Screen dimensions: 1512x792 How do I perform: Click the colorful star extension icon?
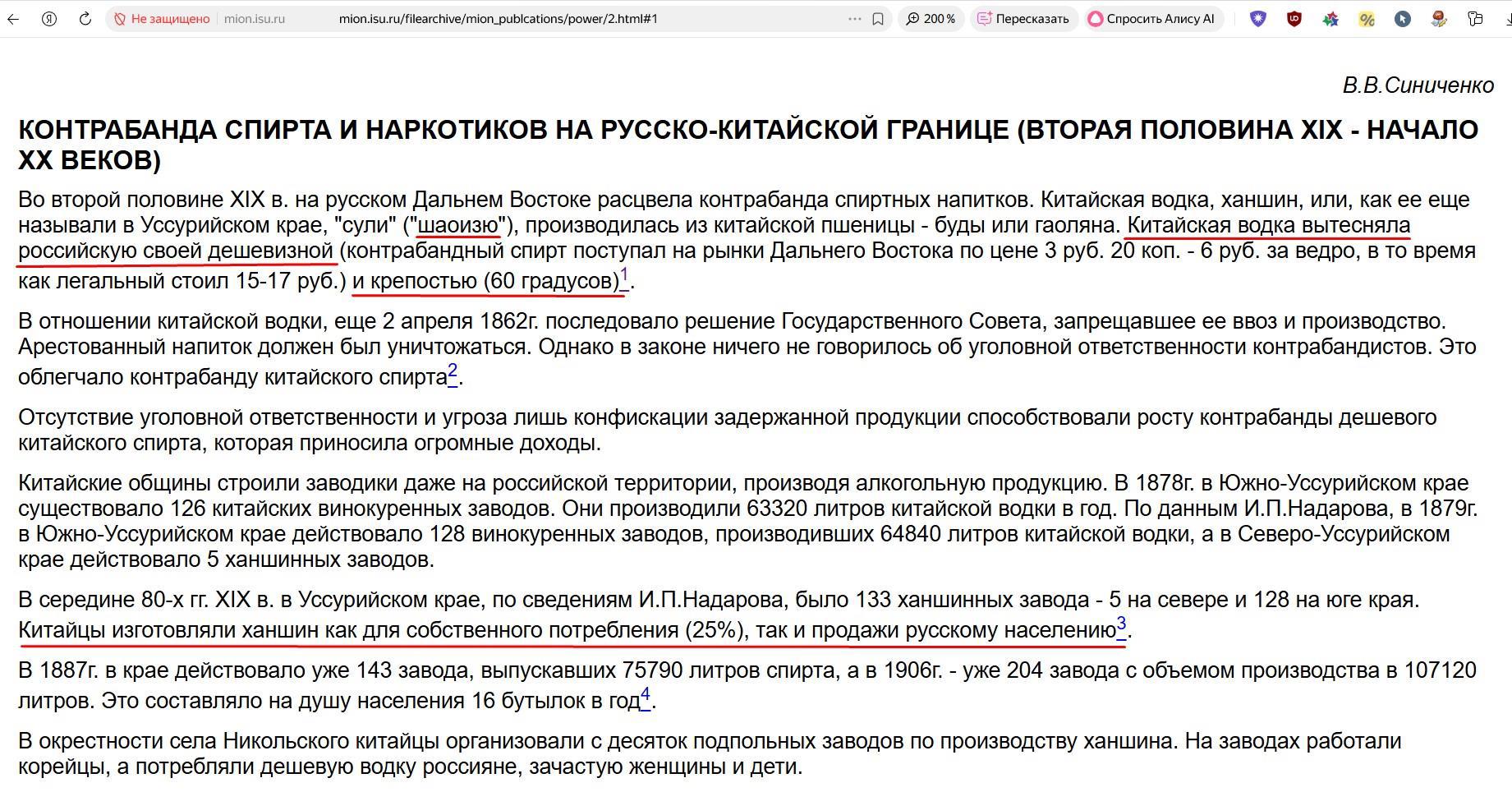pyautogui.click(x=1330, y=19)
